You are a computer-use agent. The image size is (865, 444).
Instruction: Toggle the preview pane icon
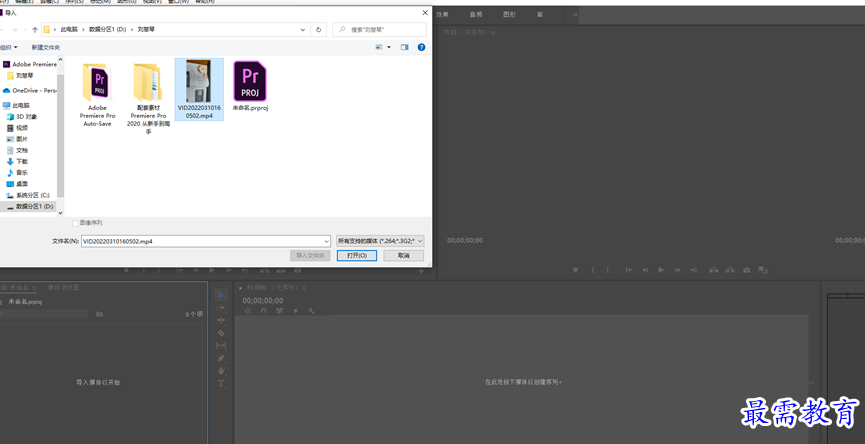click(x=404, y=47)
